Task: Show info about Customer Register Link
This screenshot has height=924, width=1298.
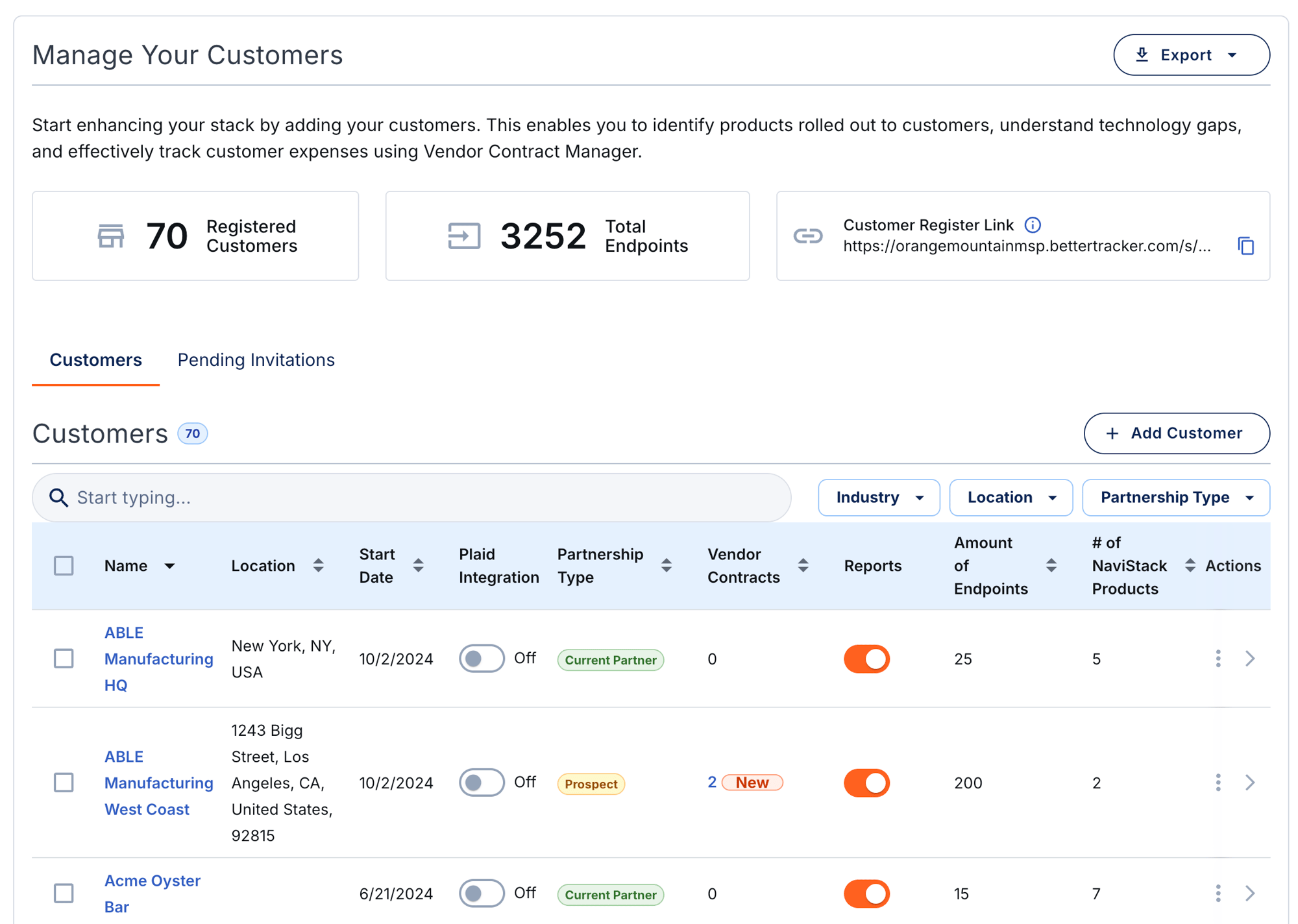Action: coord(1033,225)
